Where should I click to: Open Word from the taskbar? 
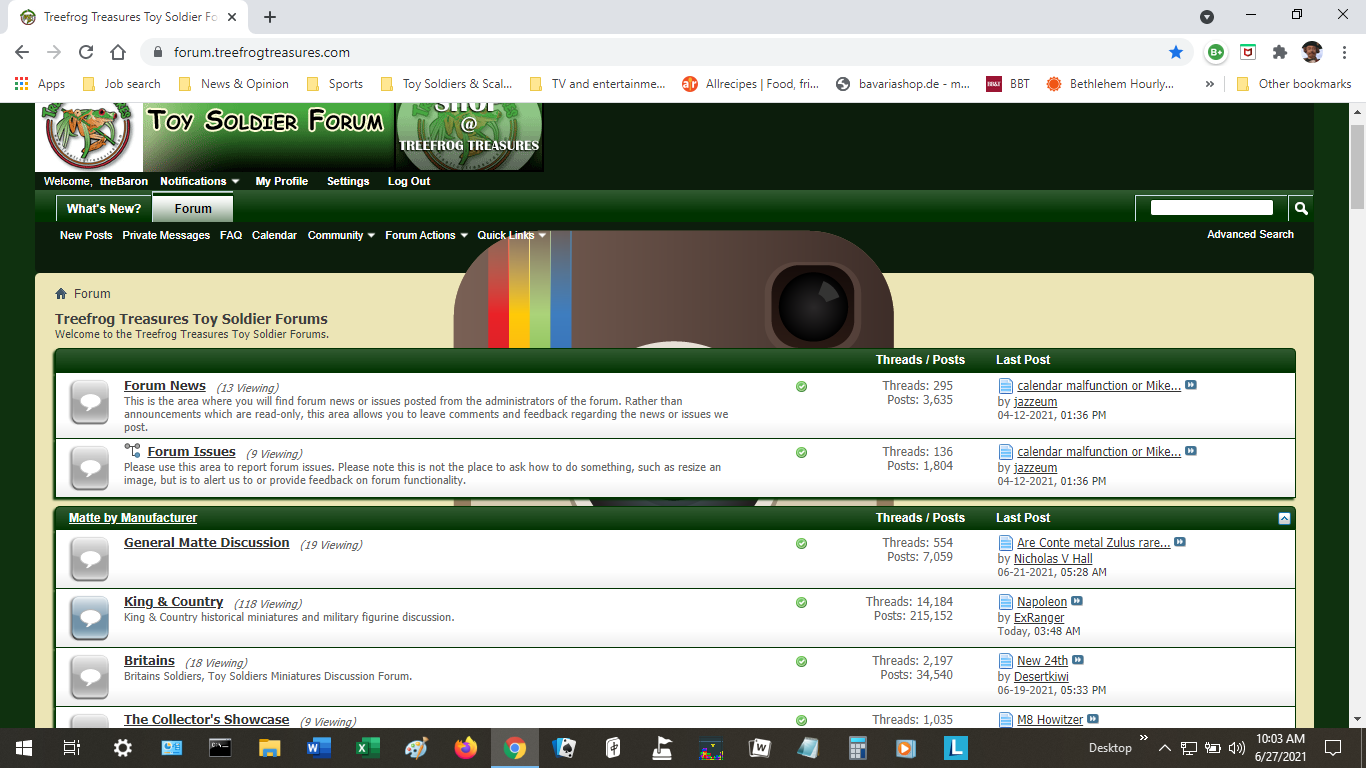pyautogui.click(x=319, y=747)
